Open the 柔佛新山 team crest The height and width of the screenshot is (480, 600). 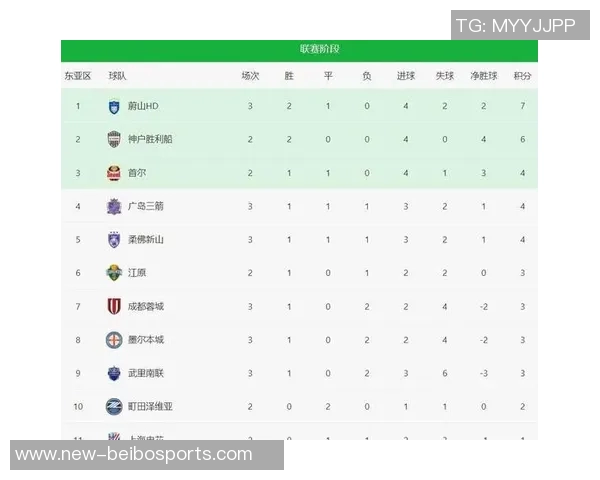(114, 239)
